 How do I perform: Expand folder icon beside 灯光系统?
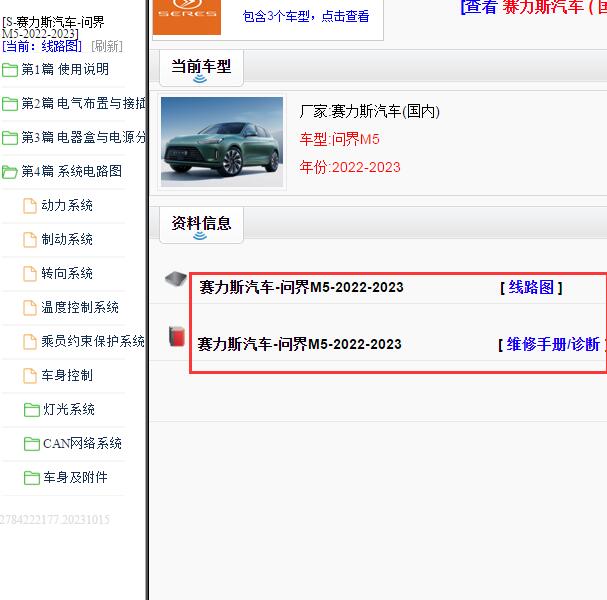coord(31,410)
